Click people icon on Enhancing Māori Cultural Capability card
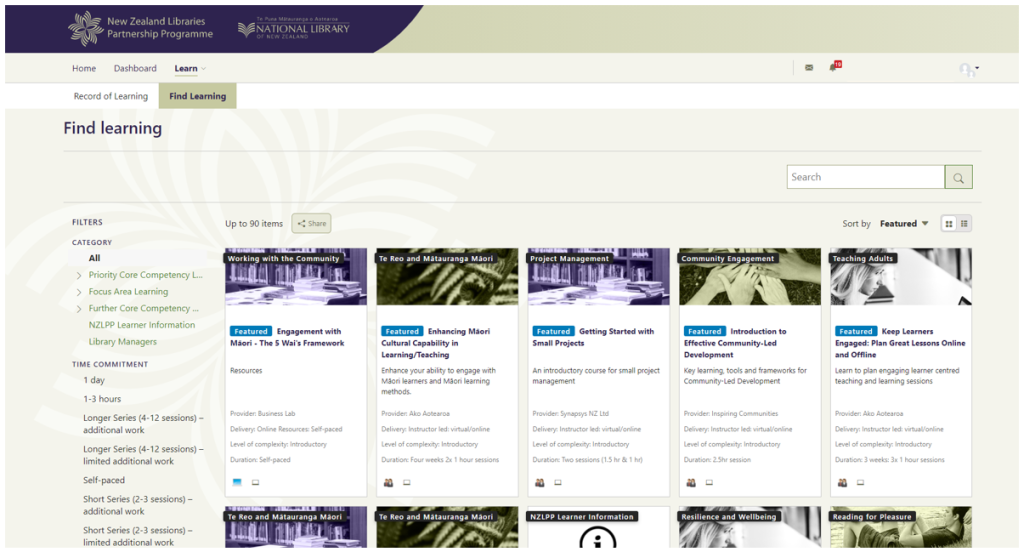Viewport: 1024px width, 552px height. coord(389,482)
